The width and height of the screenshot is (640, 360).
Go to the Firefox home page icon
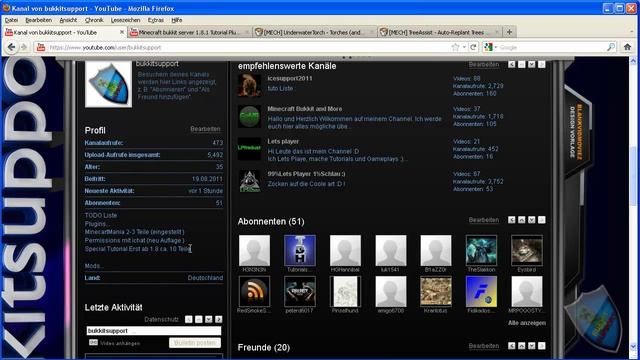click(x=627, y=47)
